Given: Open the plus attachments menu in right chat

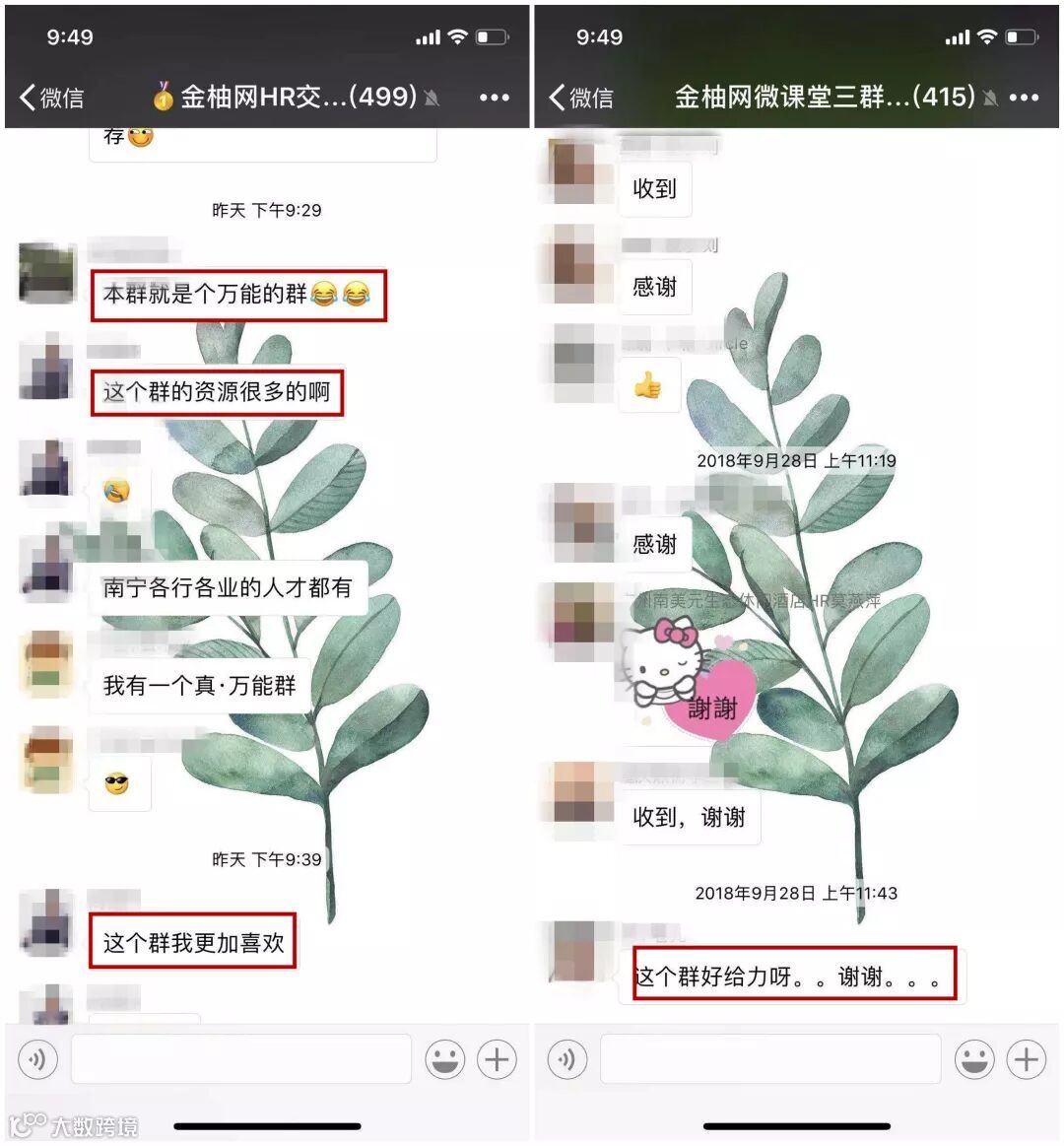Looking at the screenshot, I should [1027, 1059].
